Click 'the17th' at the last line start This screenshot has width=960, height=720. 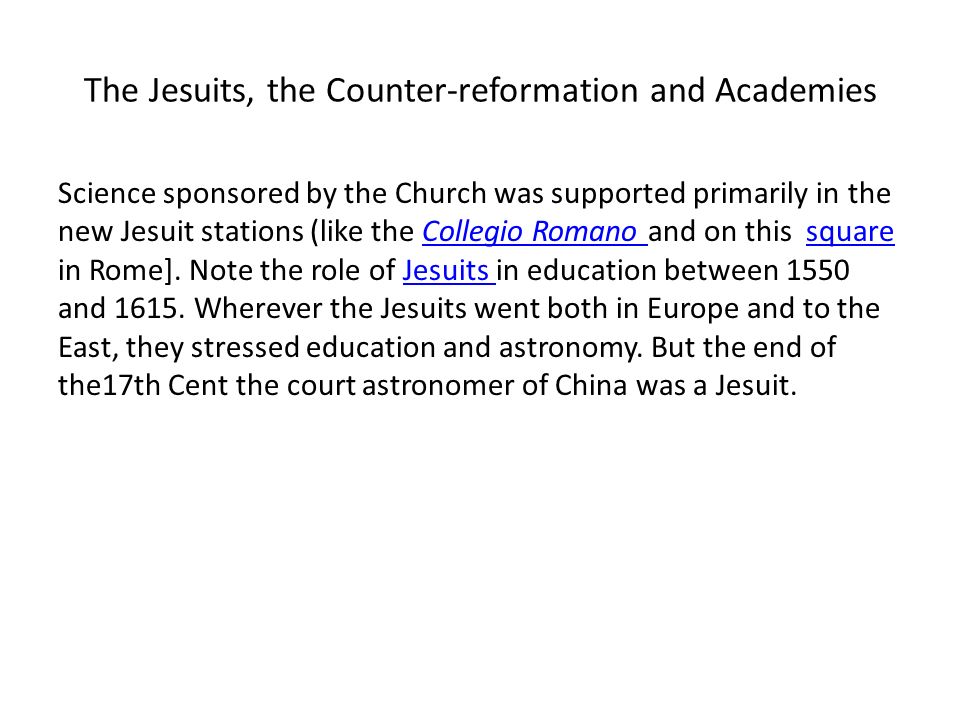click(x=109, y=385)
